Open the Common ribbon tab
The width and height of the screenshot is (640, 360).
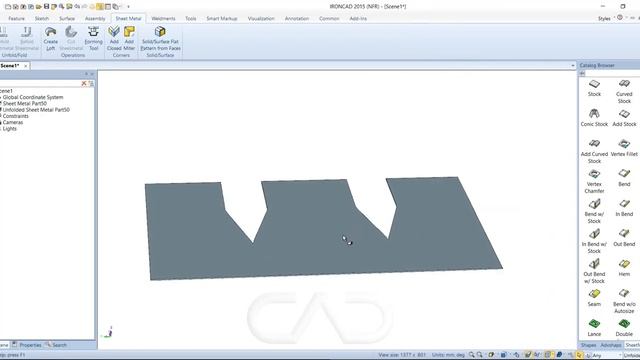[x=329, y=18]
